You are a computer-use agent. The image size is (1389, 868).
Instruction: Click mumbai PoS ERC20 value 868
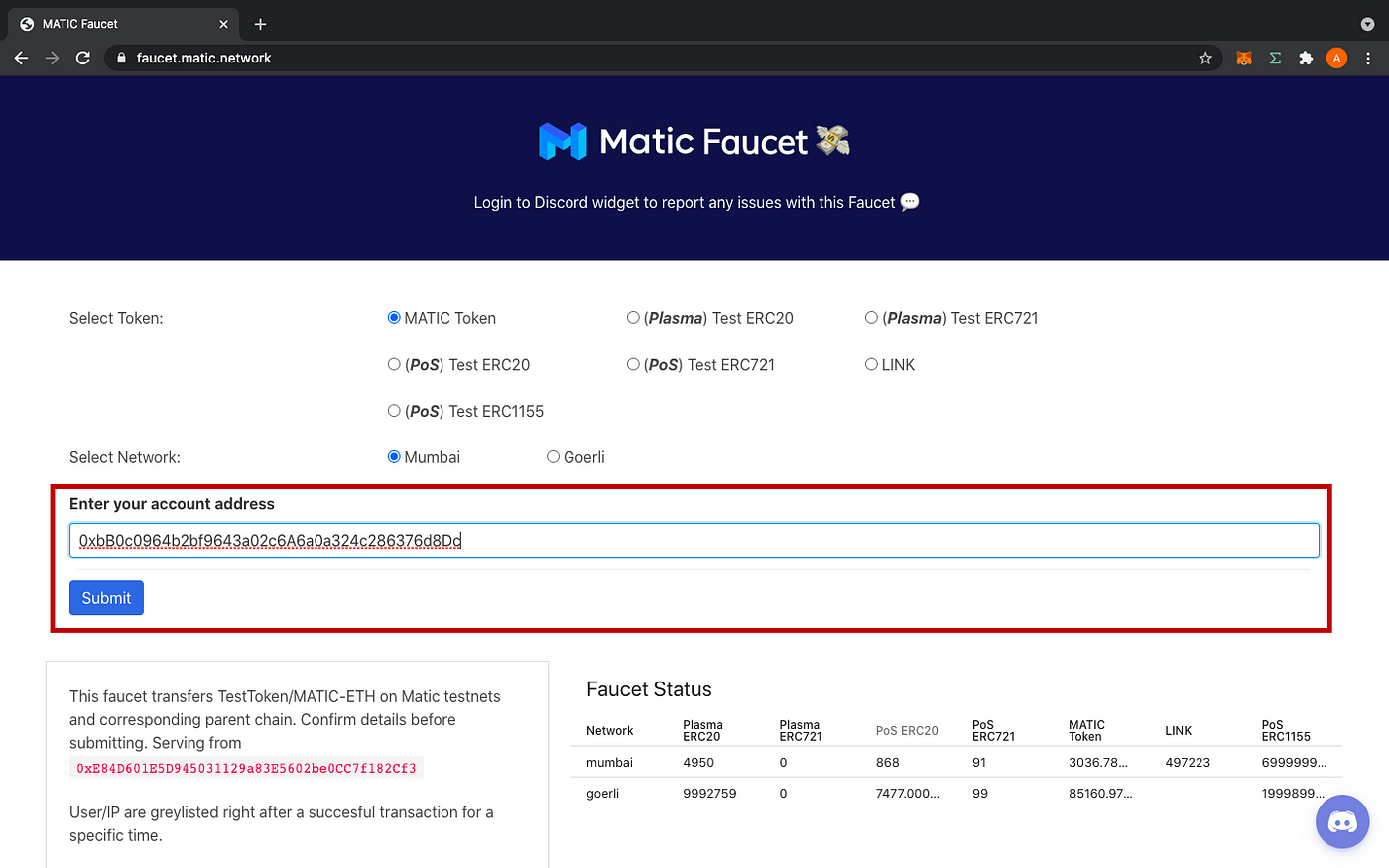coord(887,763)
